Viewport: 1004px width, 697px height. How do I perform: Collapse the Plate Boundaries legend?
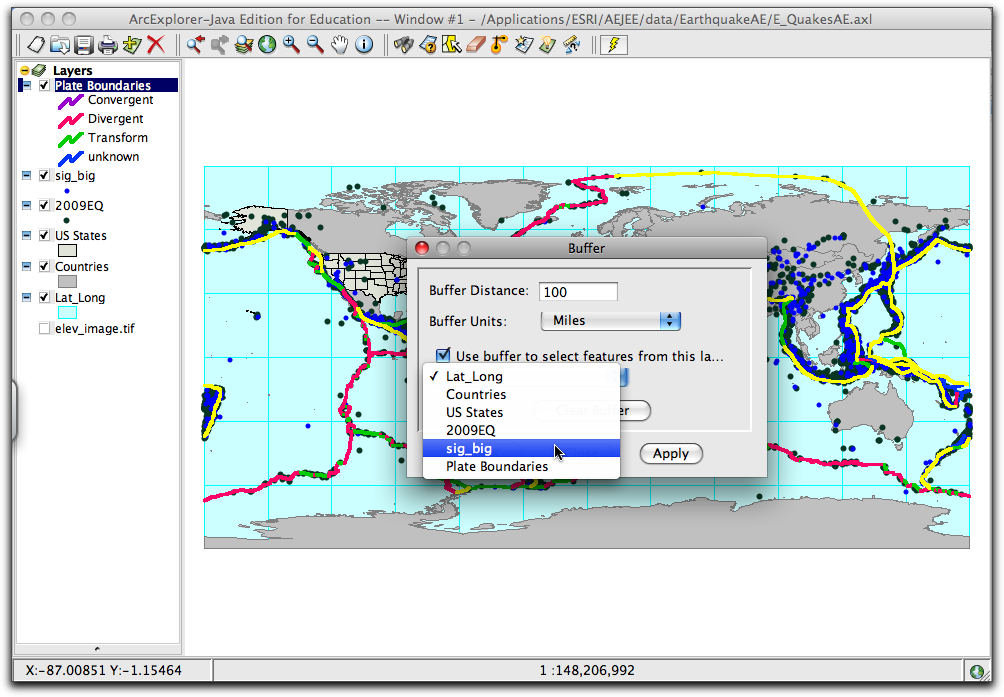tap(26, 85)
